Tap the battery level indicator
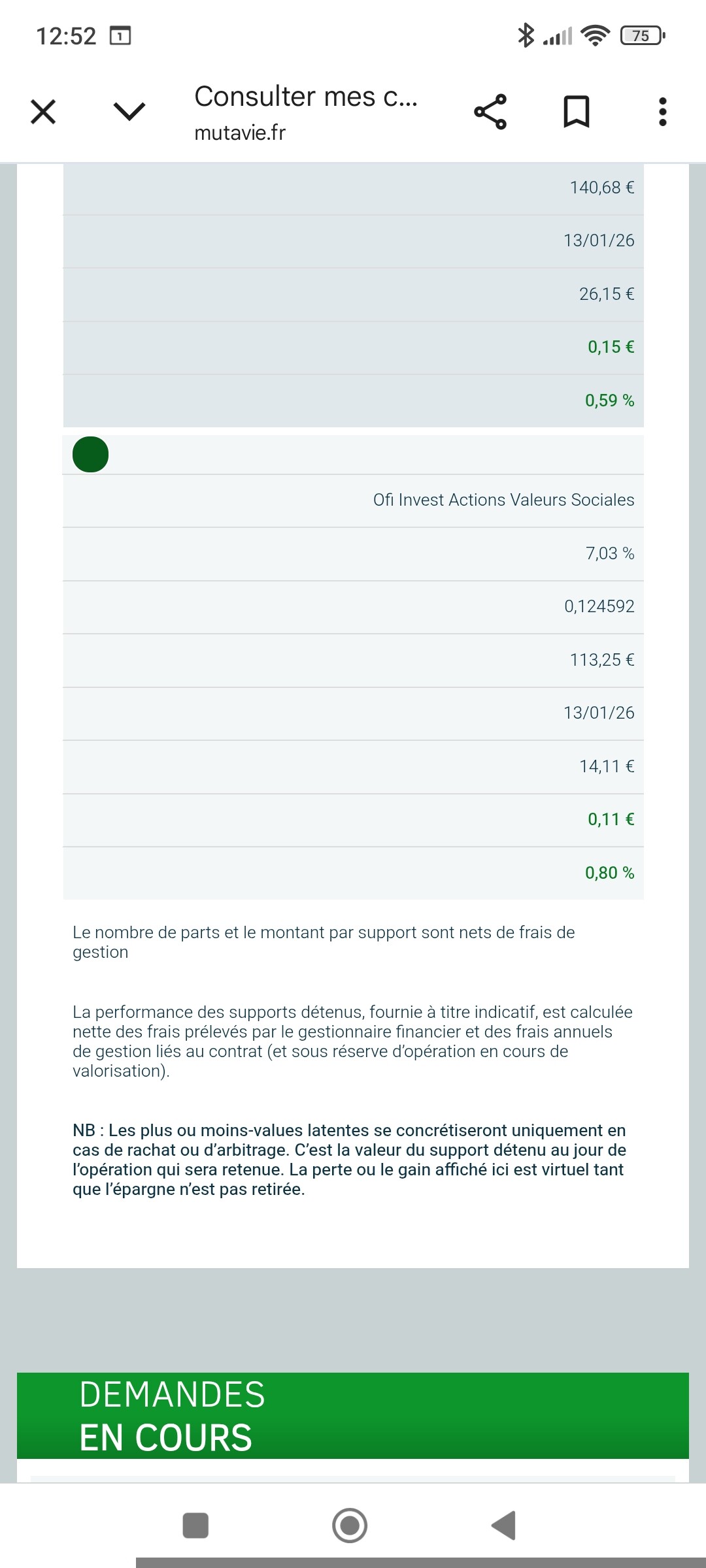Screen dimensions: 706x1568 642,35
